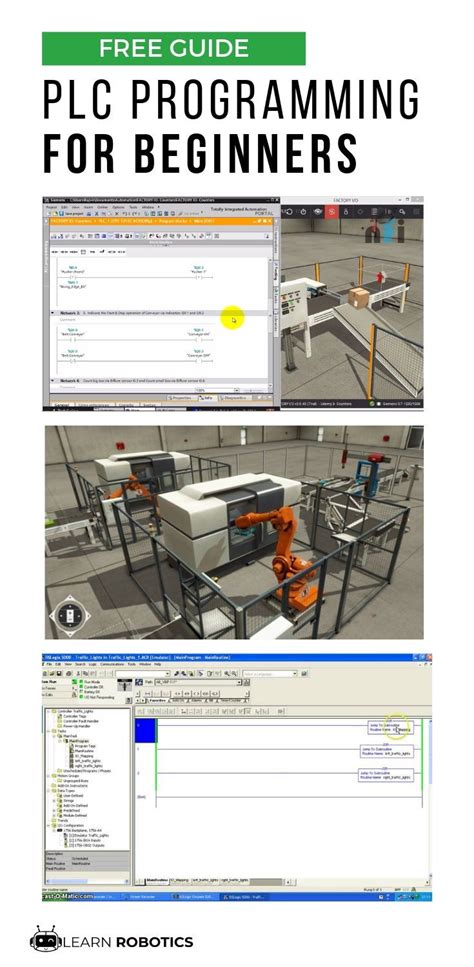Click the red highlighted icon in Factory I/O toolbar
474x967 pixels.
pyautogui.click(x=332, y=212)
